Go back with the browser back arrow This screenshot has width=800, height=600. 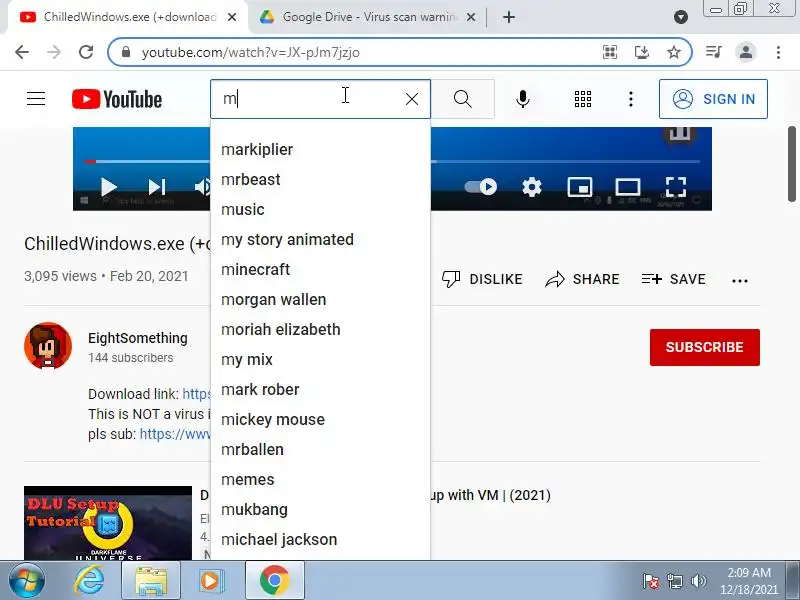pos(22,52)
